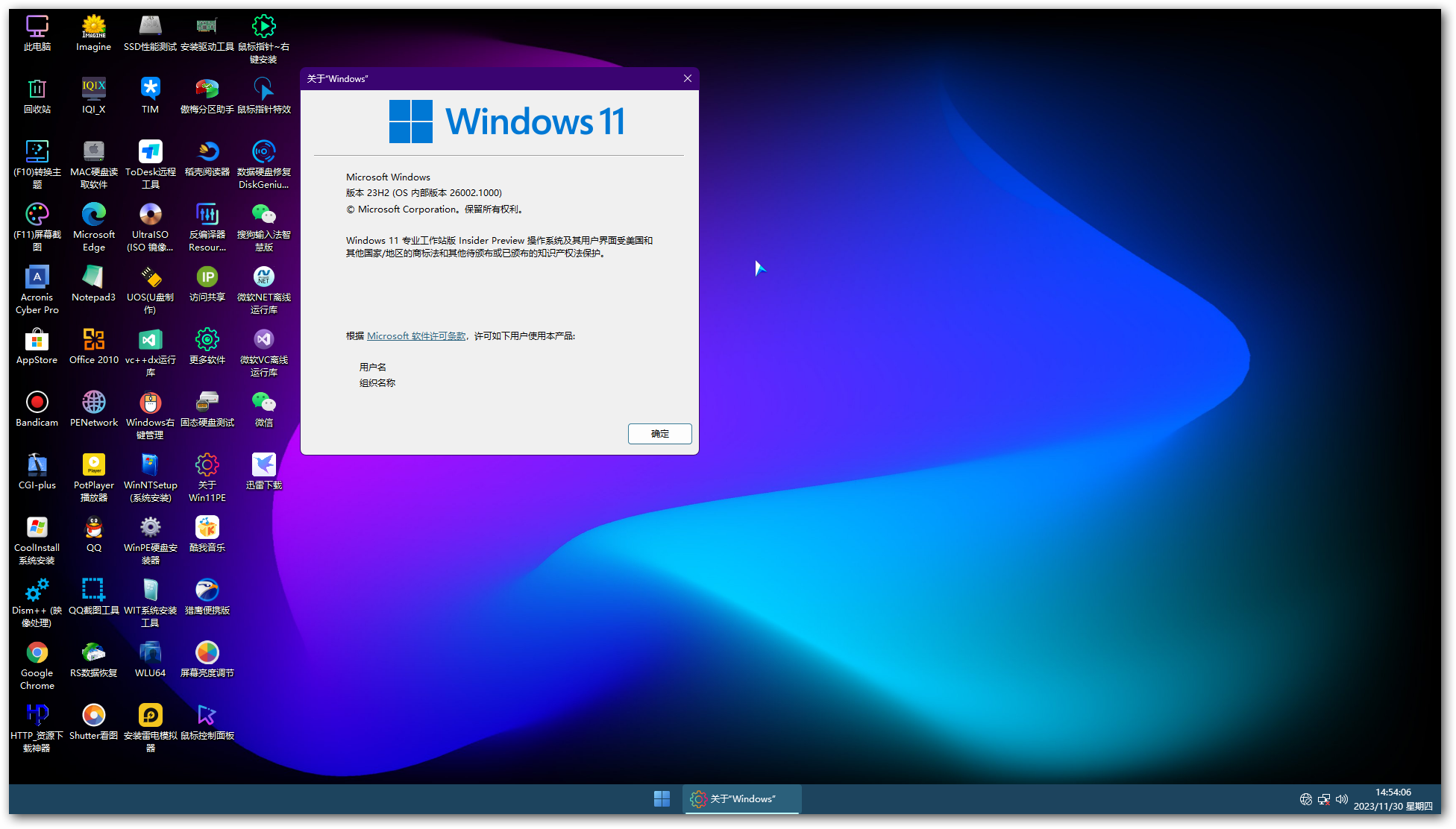1456x829 pixels.
Task: Open the Start menu button
Action: click(x=662, y=799)
